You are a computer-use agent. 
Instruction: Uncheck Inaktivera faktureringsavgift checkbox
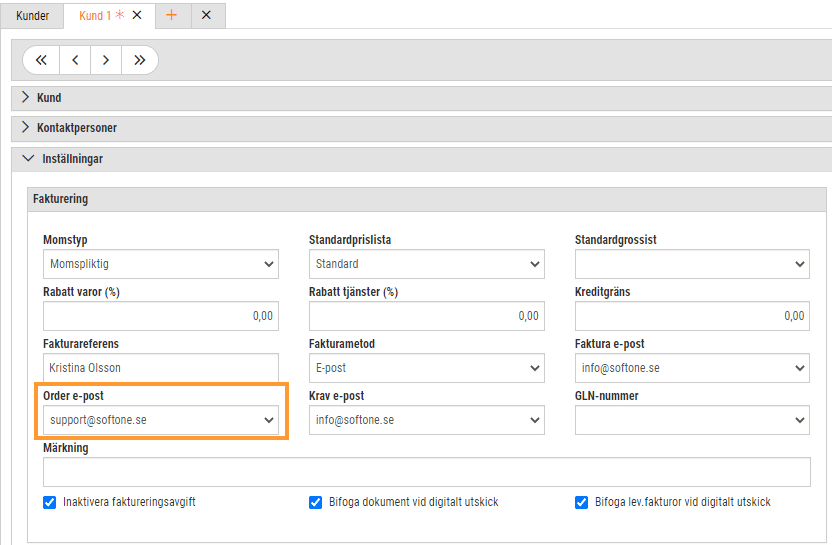(49, 502)
